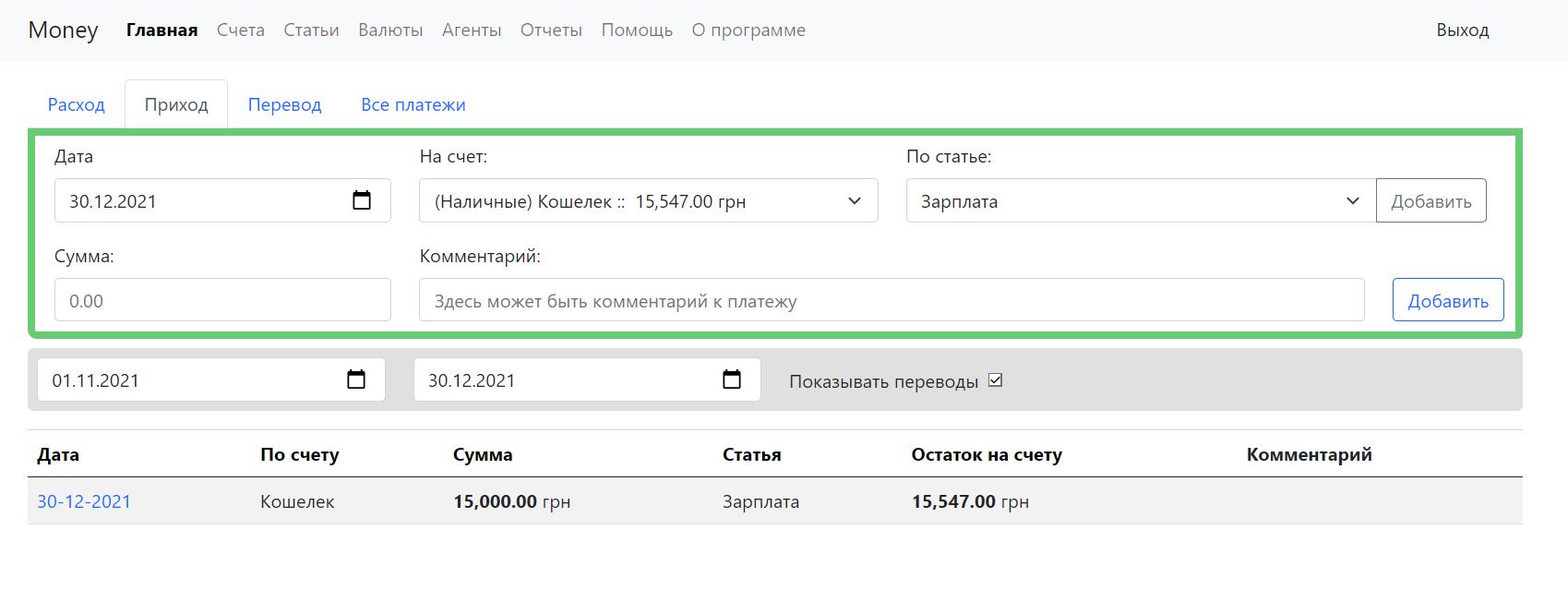Screen dimensions: 1568x590
Task: Open the 30-12-2021 payment link
Action: click(x=84, y=501)
